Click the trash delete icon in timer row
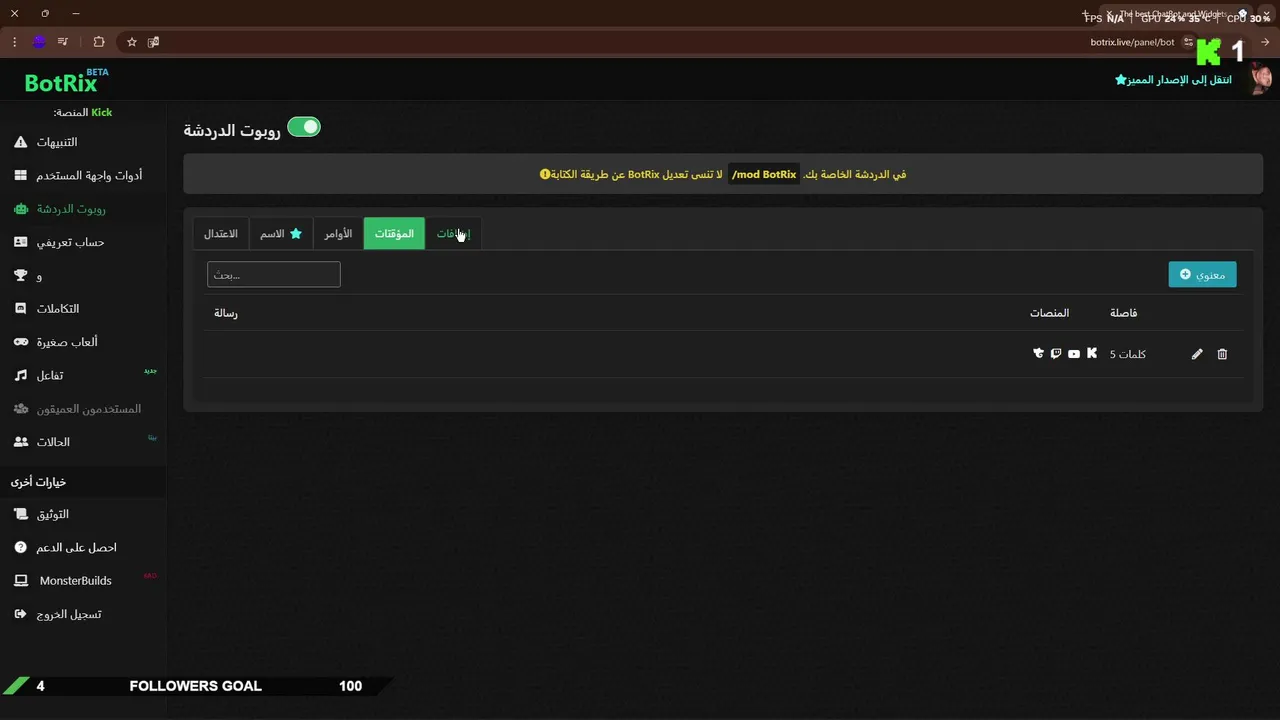 [1222, 354]
